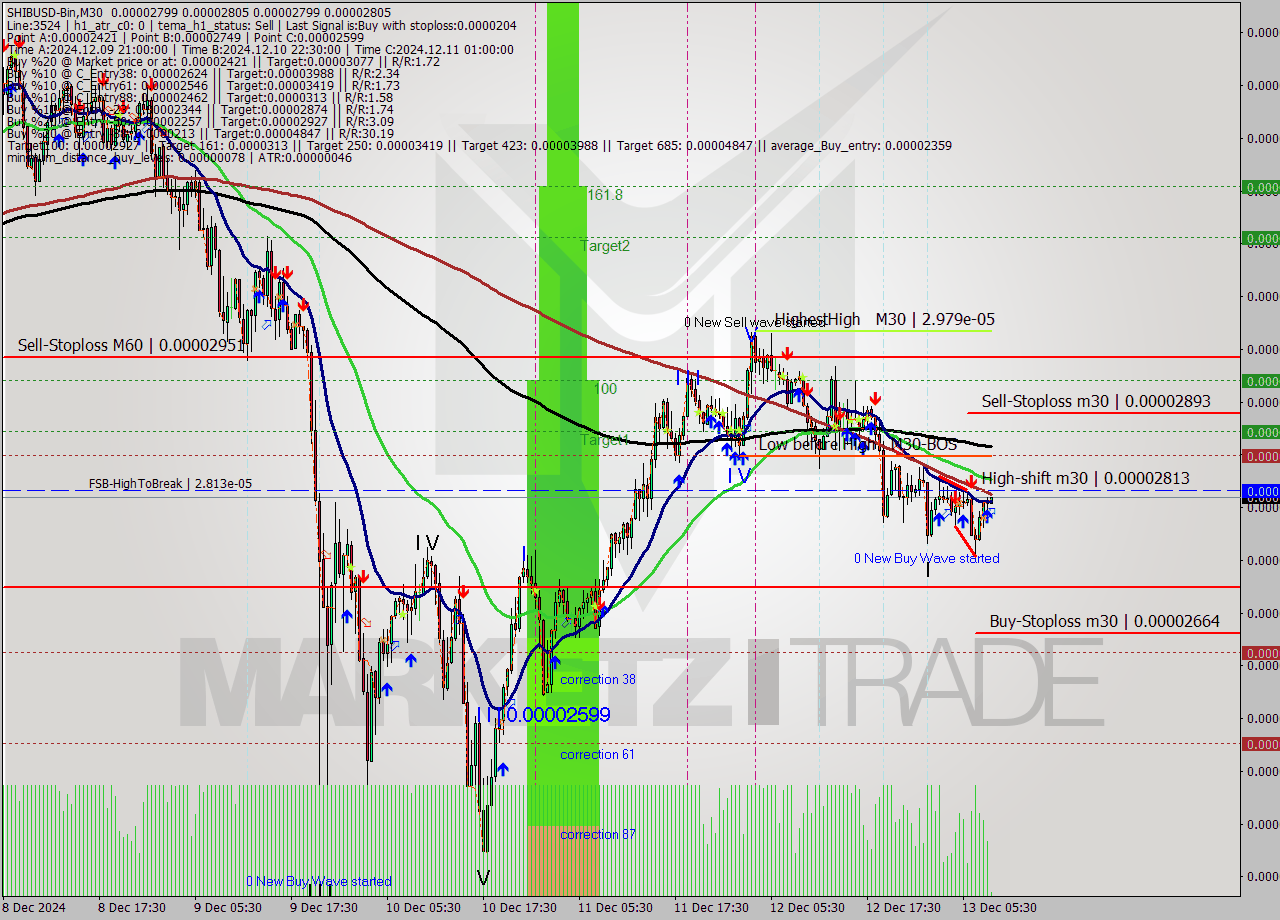Viewport: 1280px width, 920px height.
Task: Click the 'High-shift m30 | 0.00002813' label
Action: [1085, 478]
